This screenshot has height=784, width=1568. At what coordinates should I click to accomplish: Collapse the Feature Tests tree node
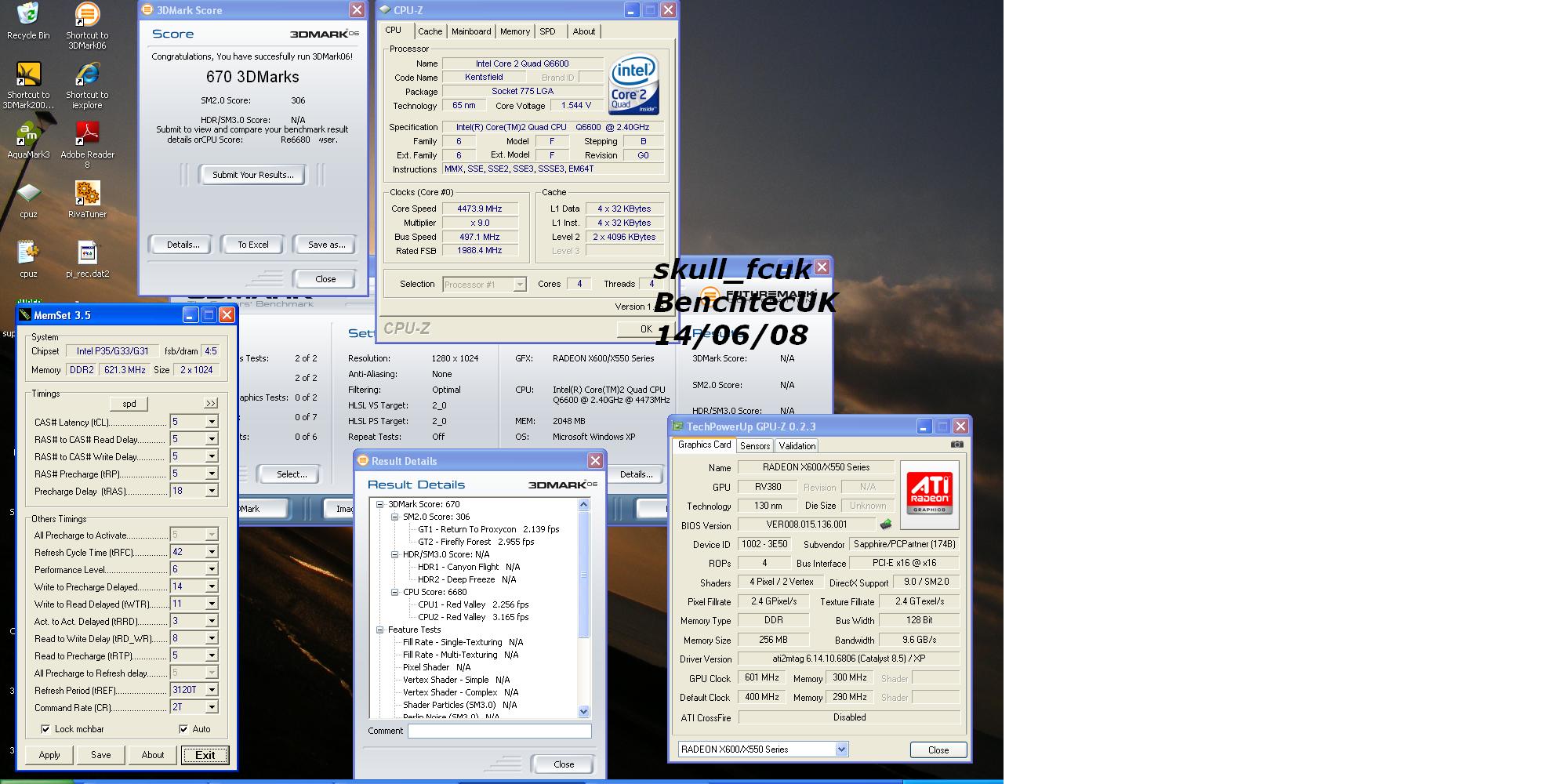380,630
